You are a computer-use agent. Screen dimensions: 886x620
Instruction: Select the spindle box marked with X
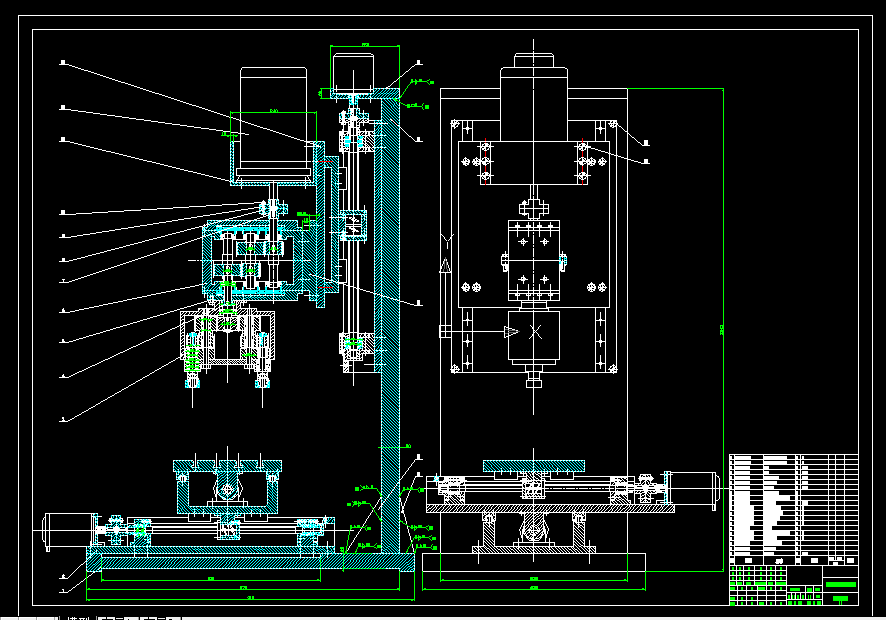(533, 335)
